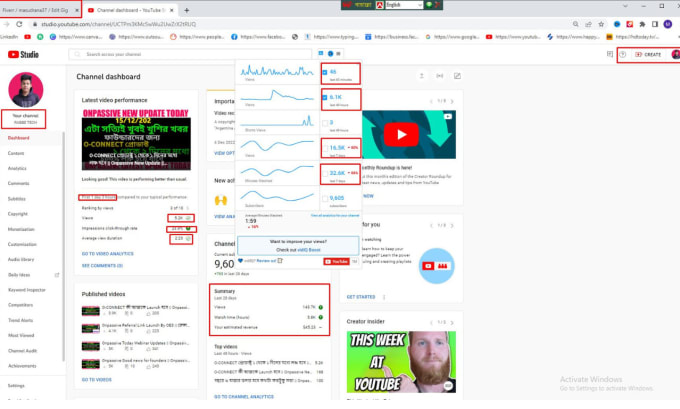Reload the page with the browser refresh icon
This screenshot has height=409, width=680.
pos(19,24)
